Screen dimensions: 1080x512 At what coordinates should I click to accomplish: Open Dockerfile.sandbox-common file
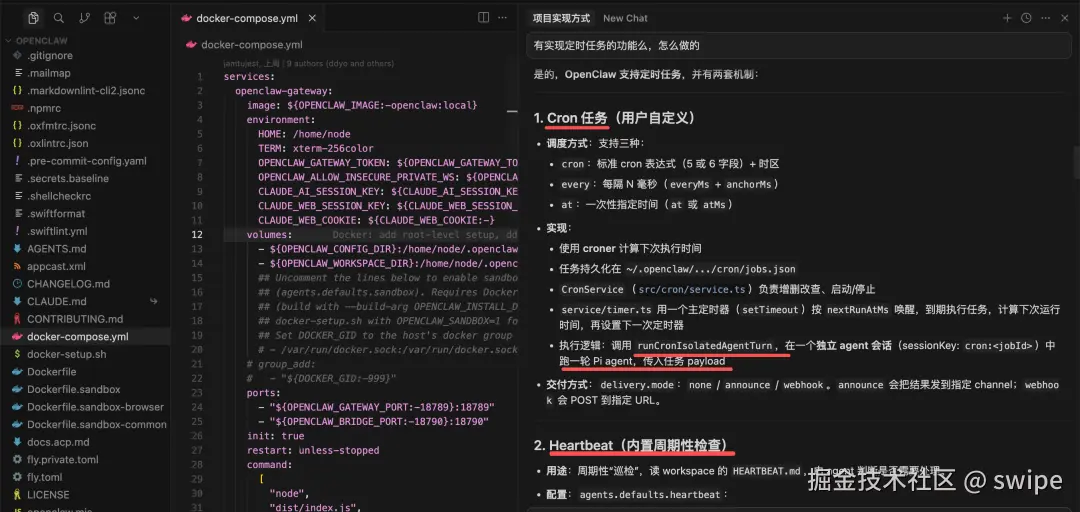tap(96, 424)
